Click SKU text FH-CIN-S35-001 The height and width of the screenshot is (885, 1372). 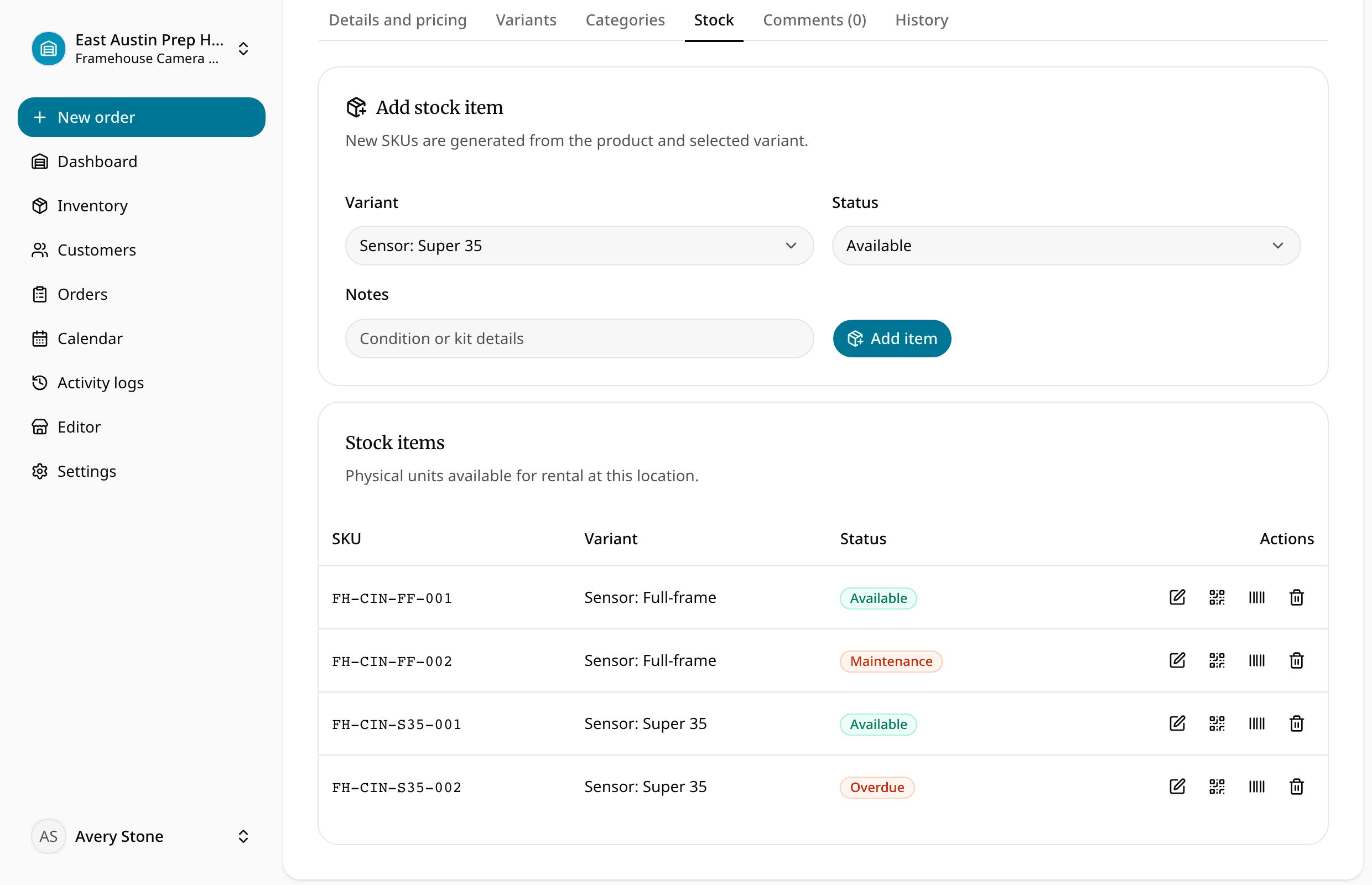(x=397, y=724)
